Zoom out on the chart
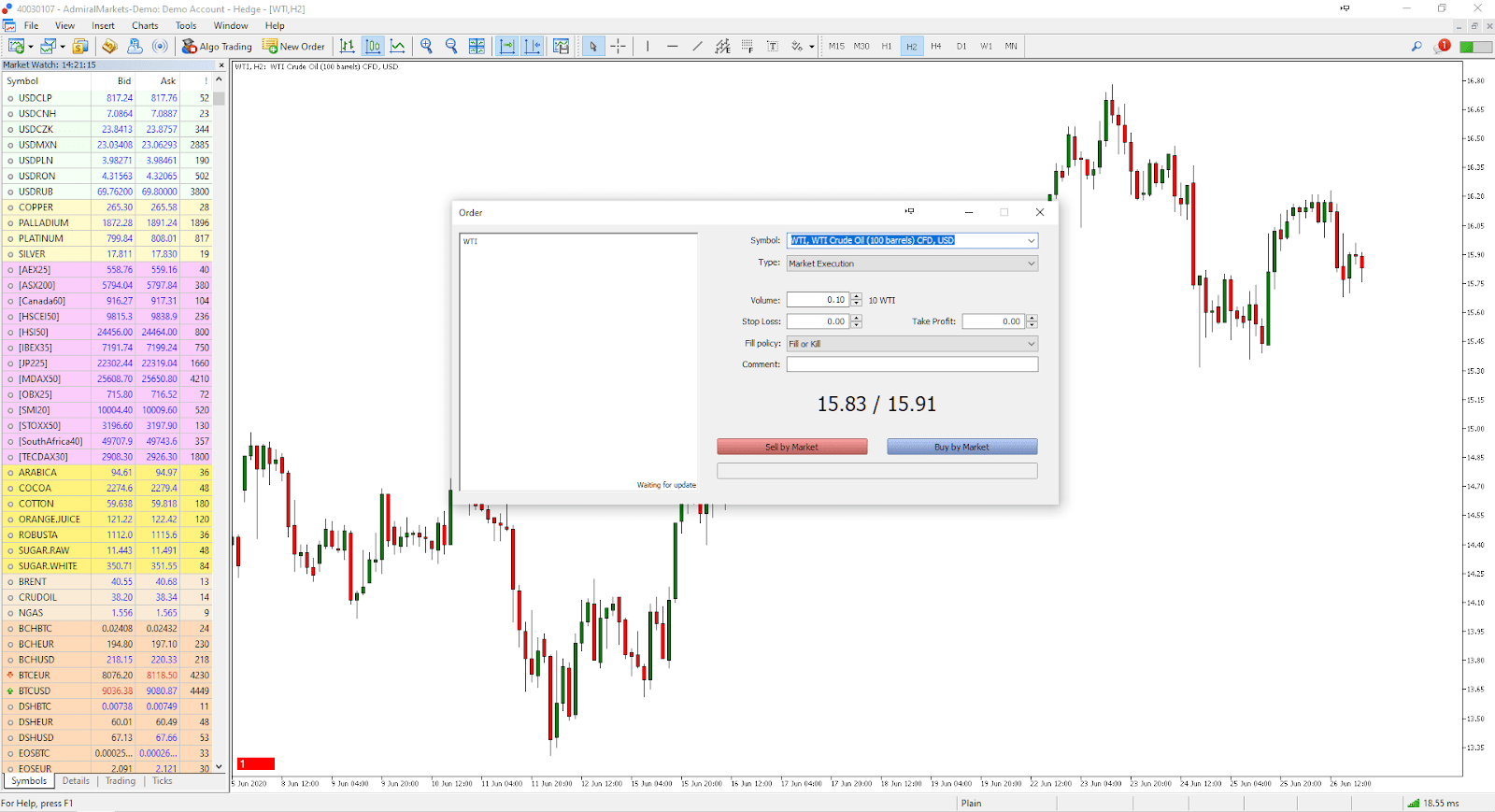This screenshot has width=1495, height=812. (451, 46)
